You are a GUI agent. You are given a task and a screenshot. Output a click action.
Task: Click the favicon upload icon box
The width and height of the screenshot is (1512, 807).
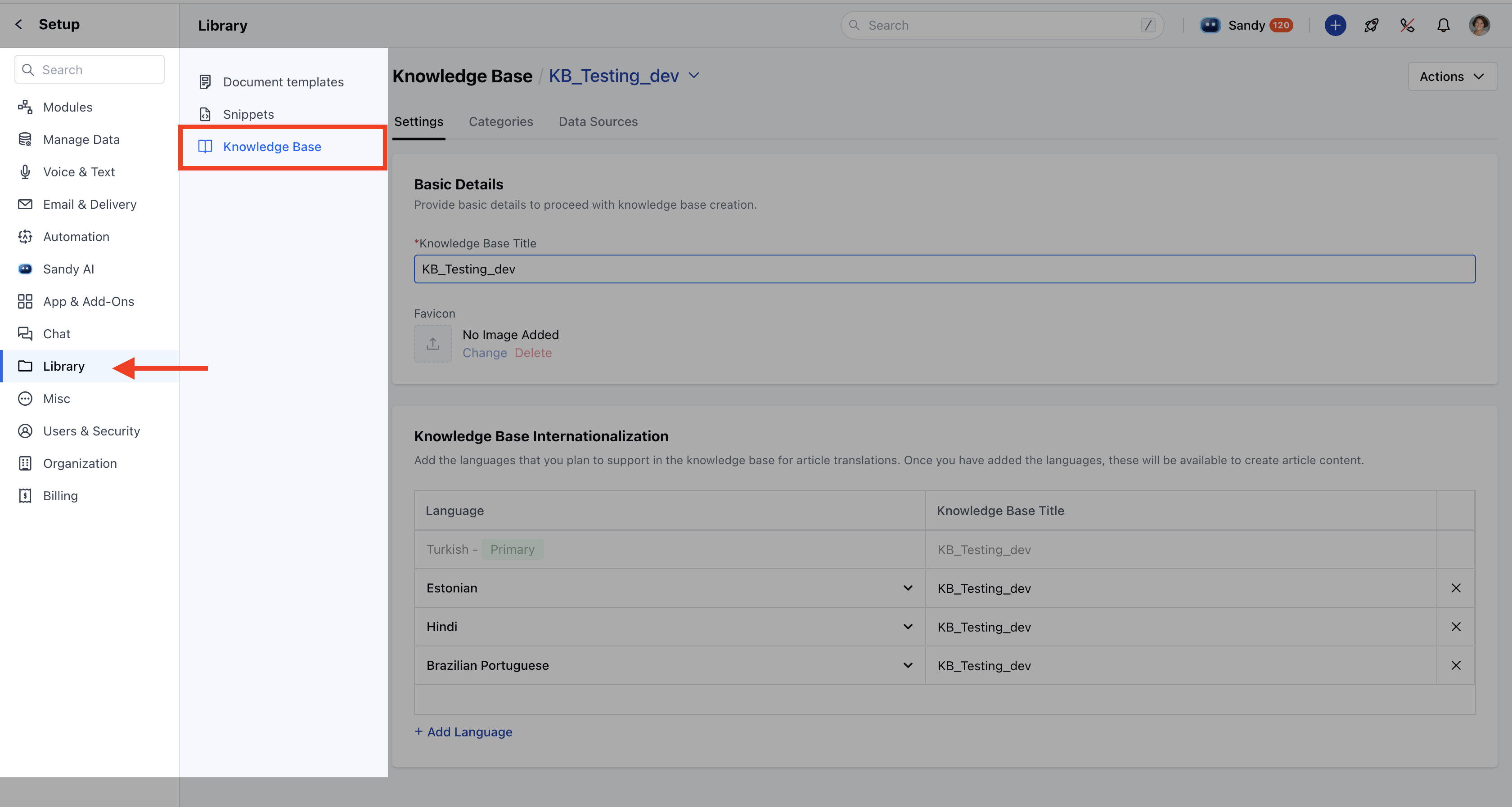click(432, 343)
